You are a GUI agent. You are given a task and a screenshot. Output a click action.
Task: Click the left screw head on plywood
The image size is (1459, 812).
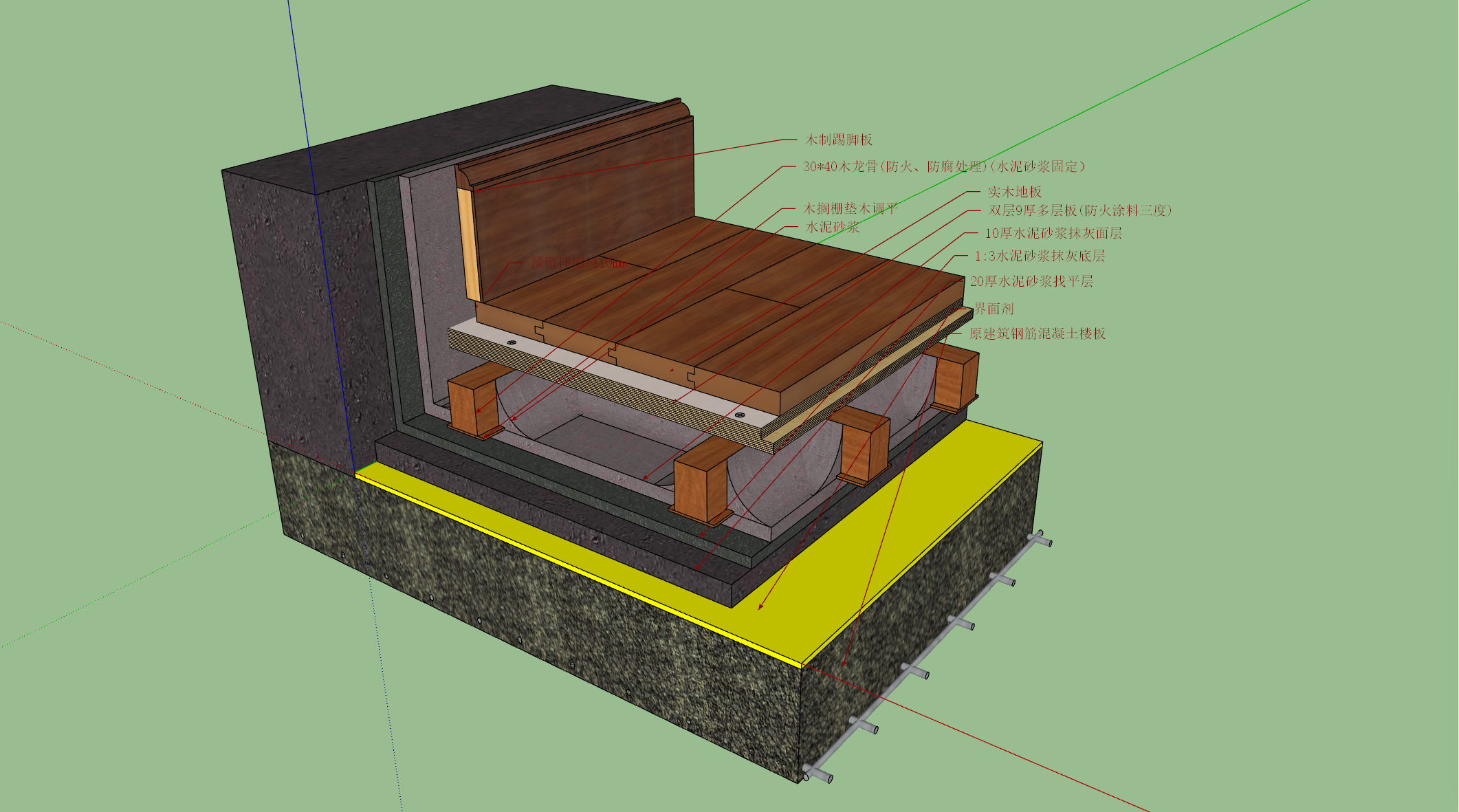tap(512, 342)
